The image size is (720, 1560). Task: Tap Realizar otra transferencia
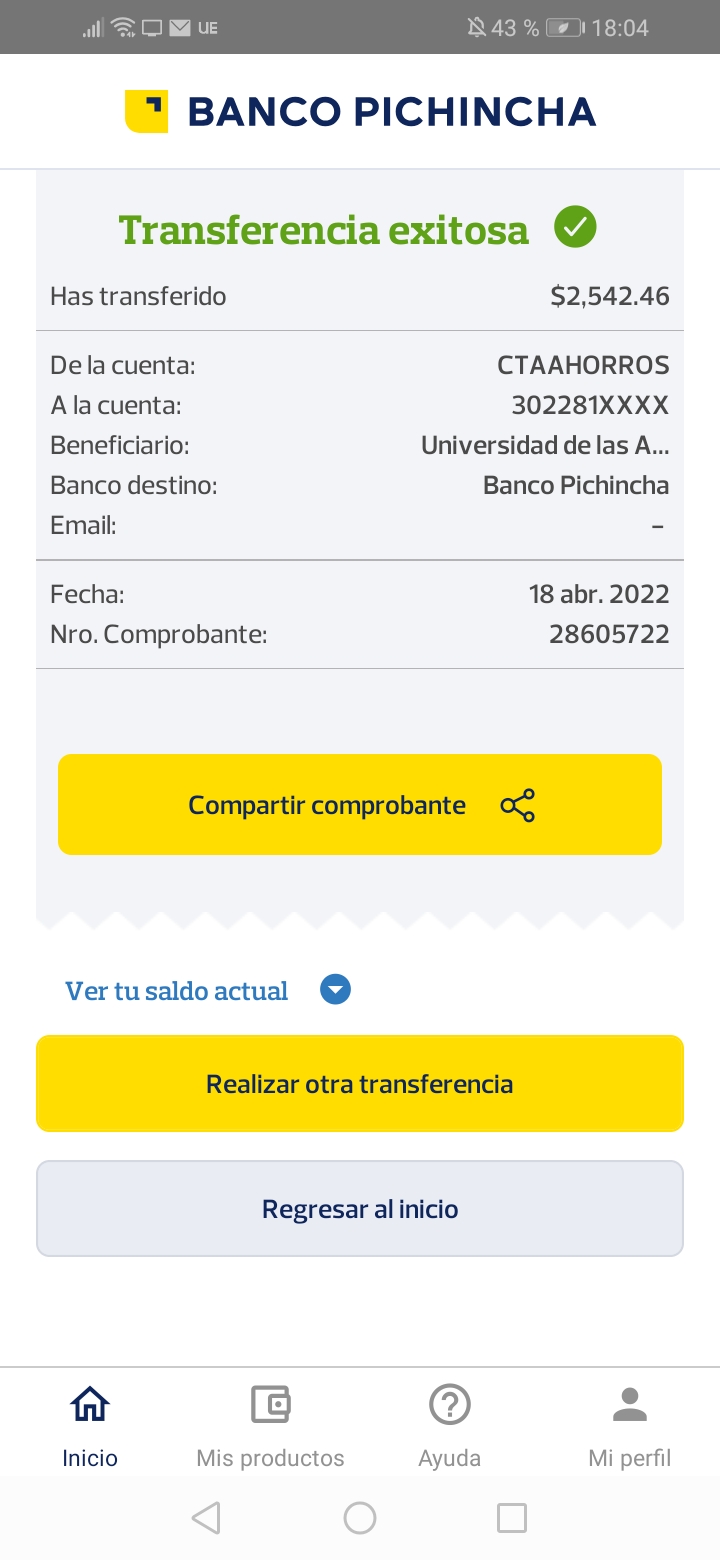(x=360, y=1084)
